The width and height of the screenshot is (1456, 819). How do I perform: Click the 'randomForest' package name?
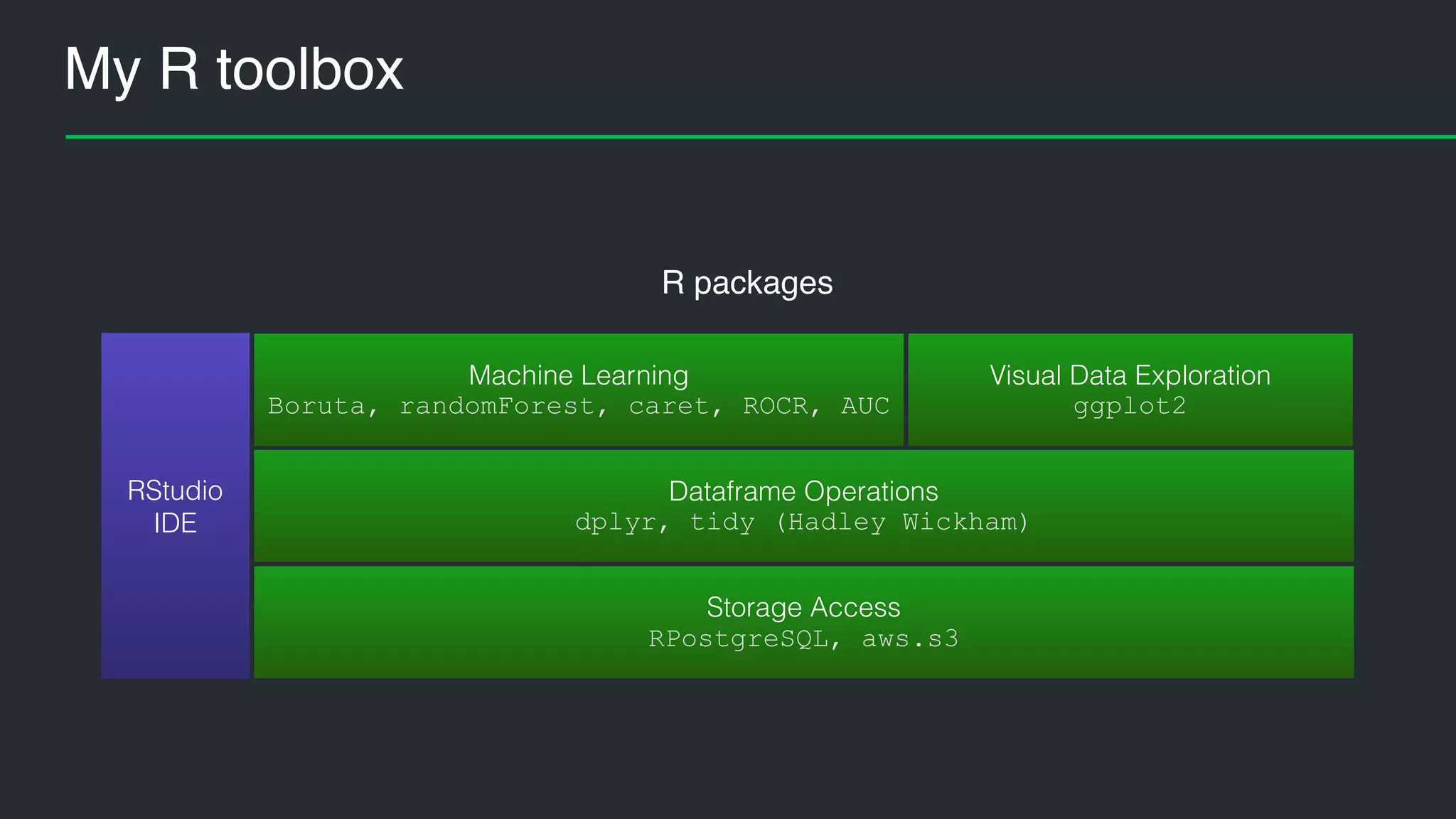pyautogui.click(x=496, y=406)
